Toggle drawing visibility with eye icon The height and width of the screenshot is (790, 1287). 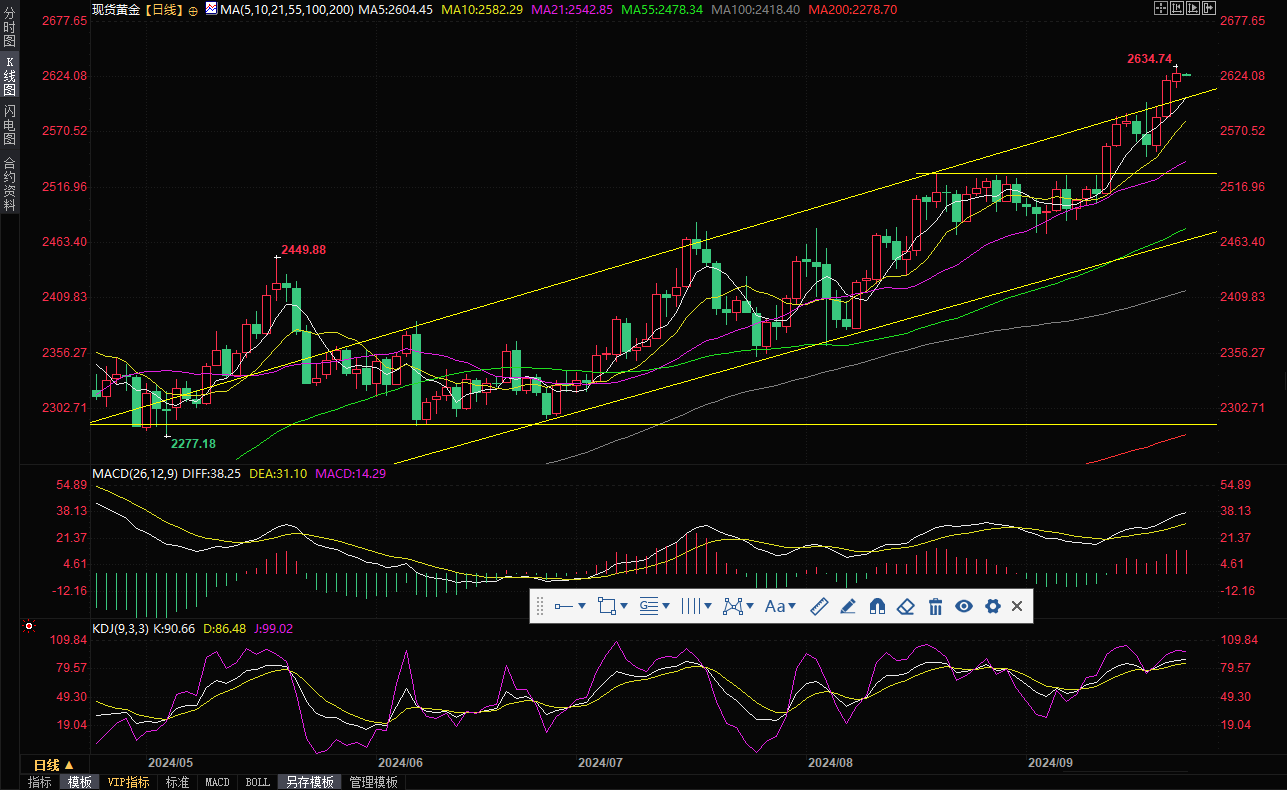963,606
